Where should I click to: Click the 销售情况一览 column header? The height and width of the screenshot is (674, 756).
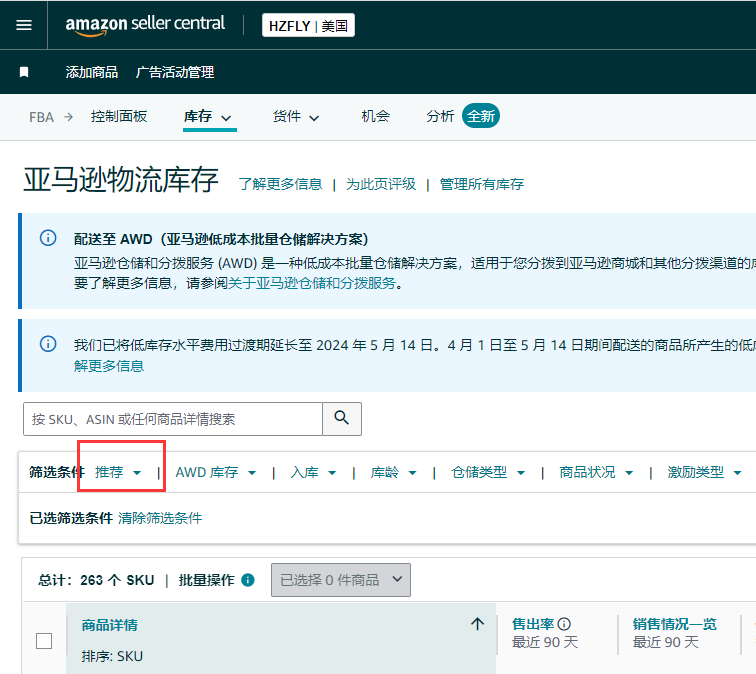tap(675, 624)
